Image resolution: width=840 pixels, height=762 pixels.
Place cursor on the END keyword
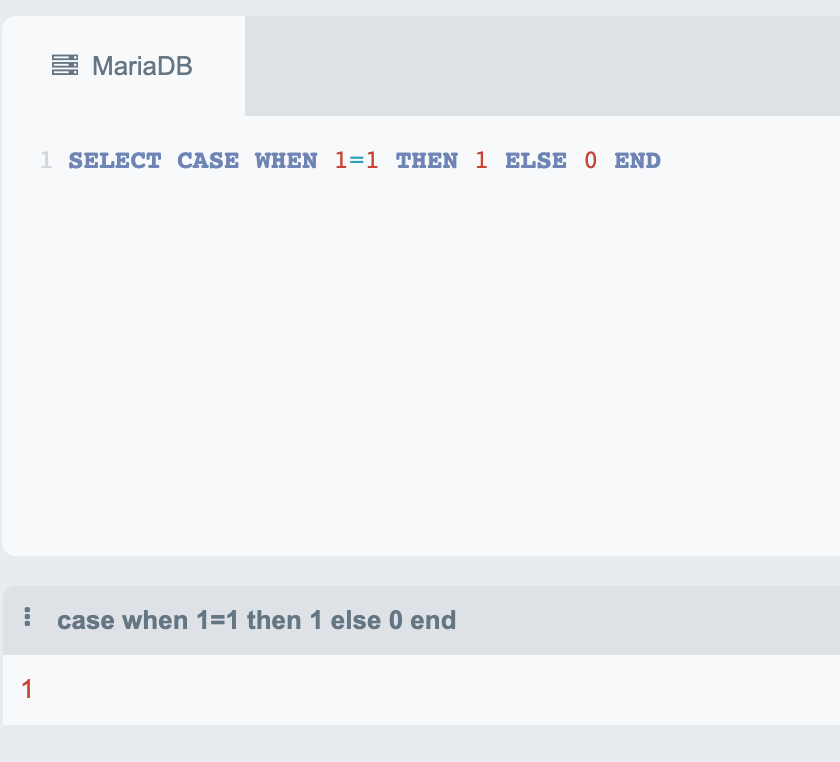tap(638, 160)
